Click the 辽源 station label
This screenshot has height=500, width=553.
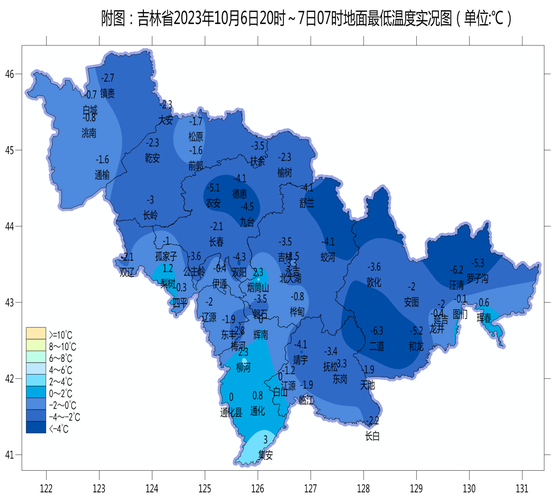click(x=209, y=317)
